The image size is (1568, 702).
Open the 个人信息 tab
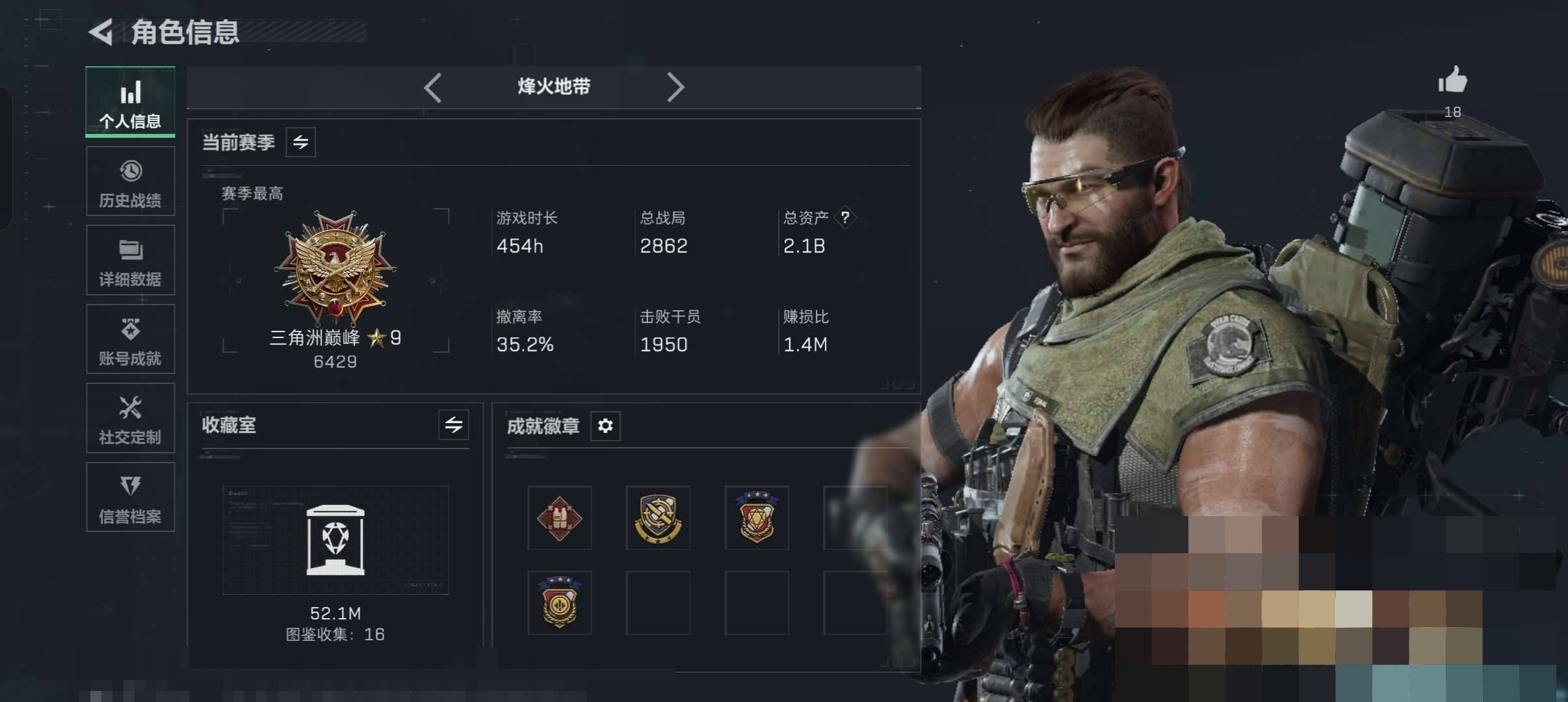[x=130, y=102]
